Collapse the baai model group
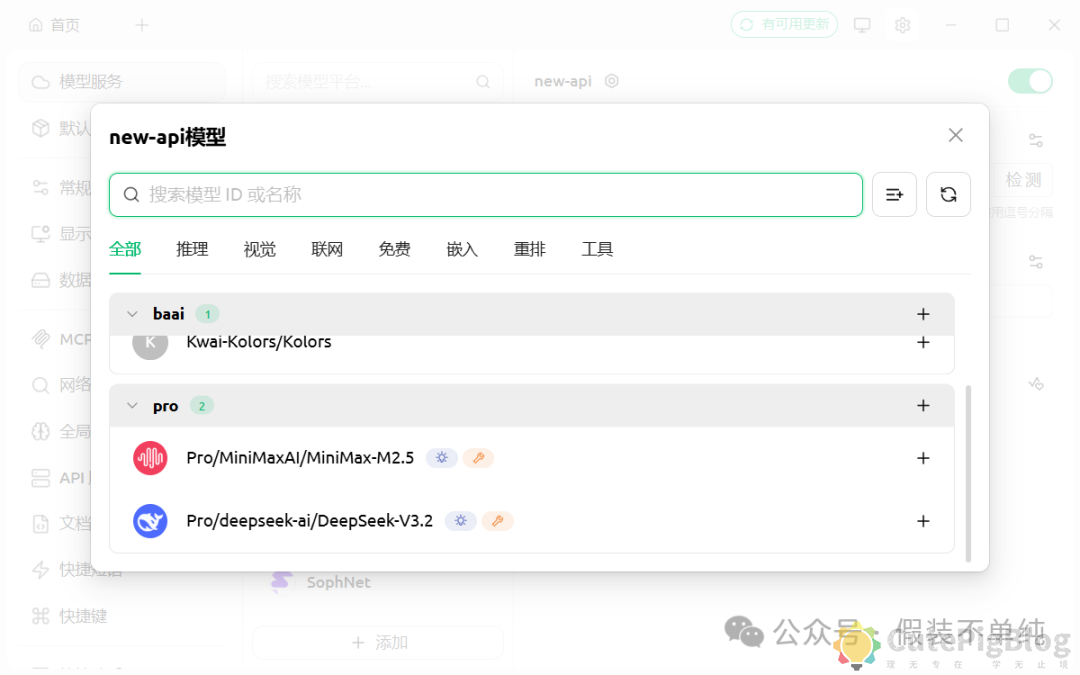The height and width of the screenshot is (675, 1080). click(x=132, y=313)
